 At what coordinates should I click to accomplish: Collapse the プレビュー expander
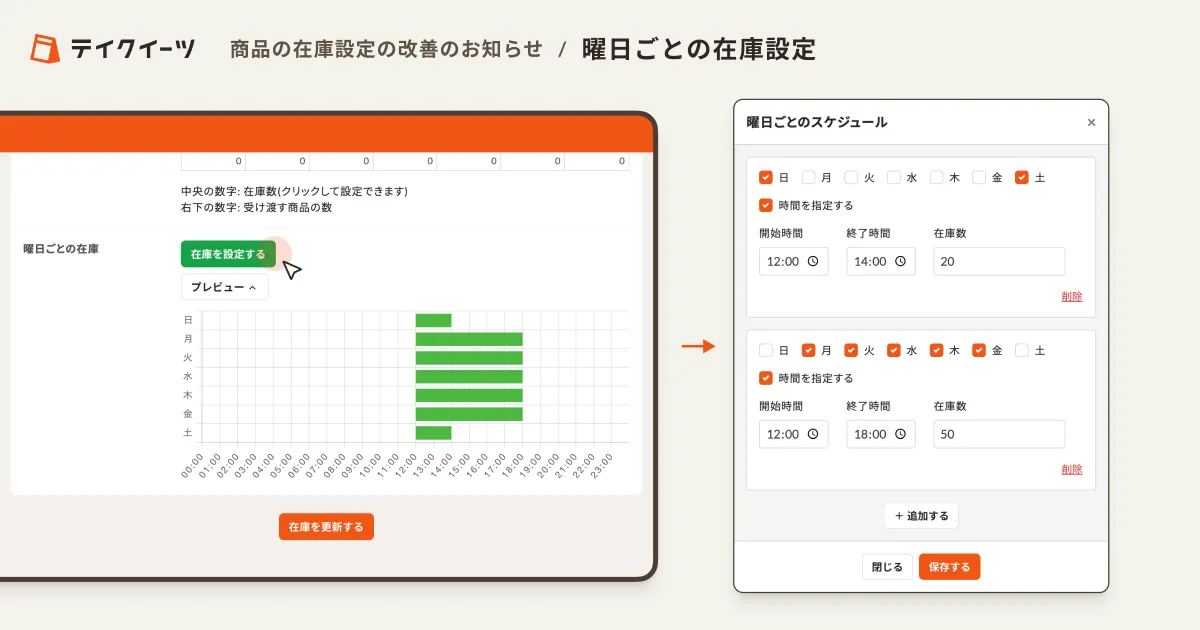[x=224, y=287]
